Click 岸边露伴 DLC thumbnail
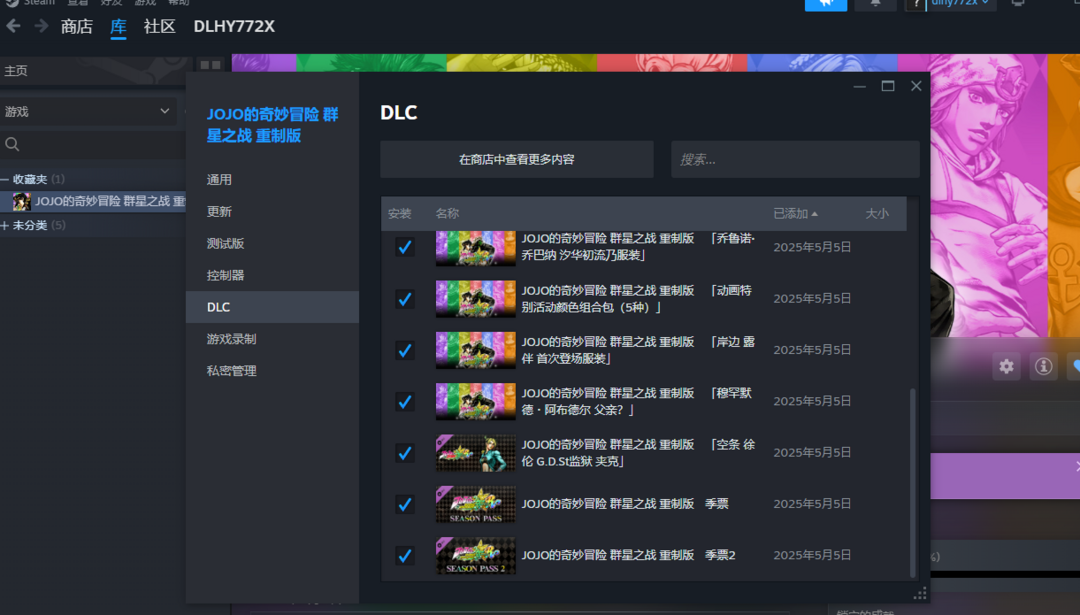The image size is (1080, 615). coord(475,350)
